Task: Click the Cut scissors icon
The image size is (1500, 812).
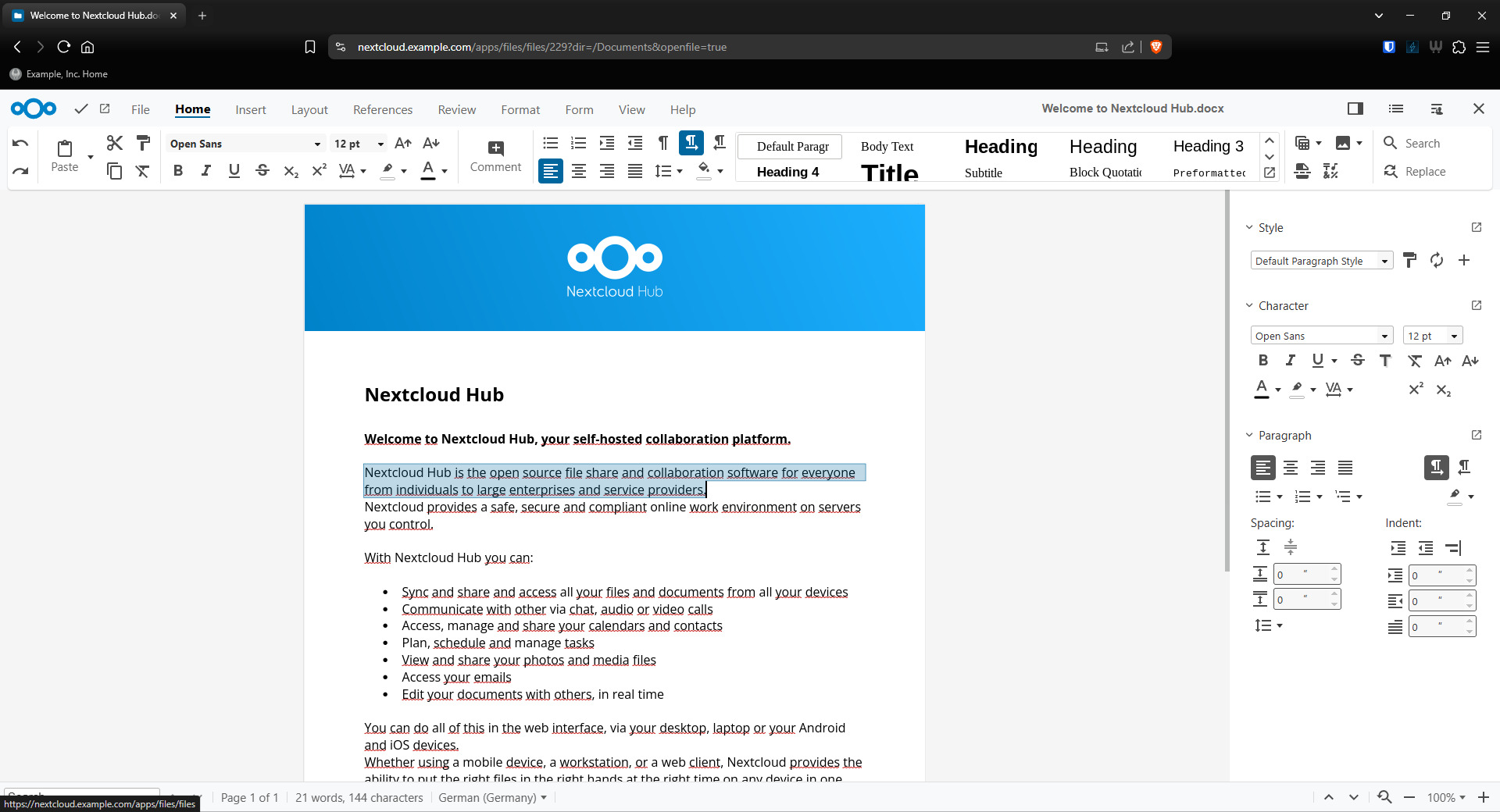Action: pyautogui.click(x=115, y=143)
